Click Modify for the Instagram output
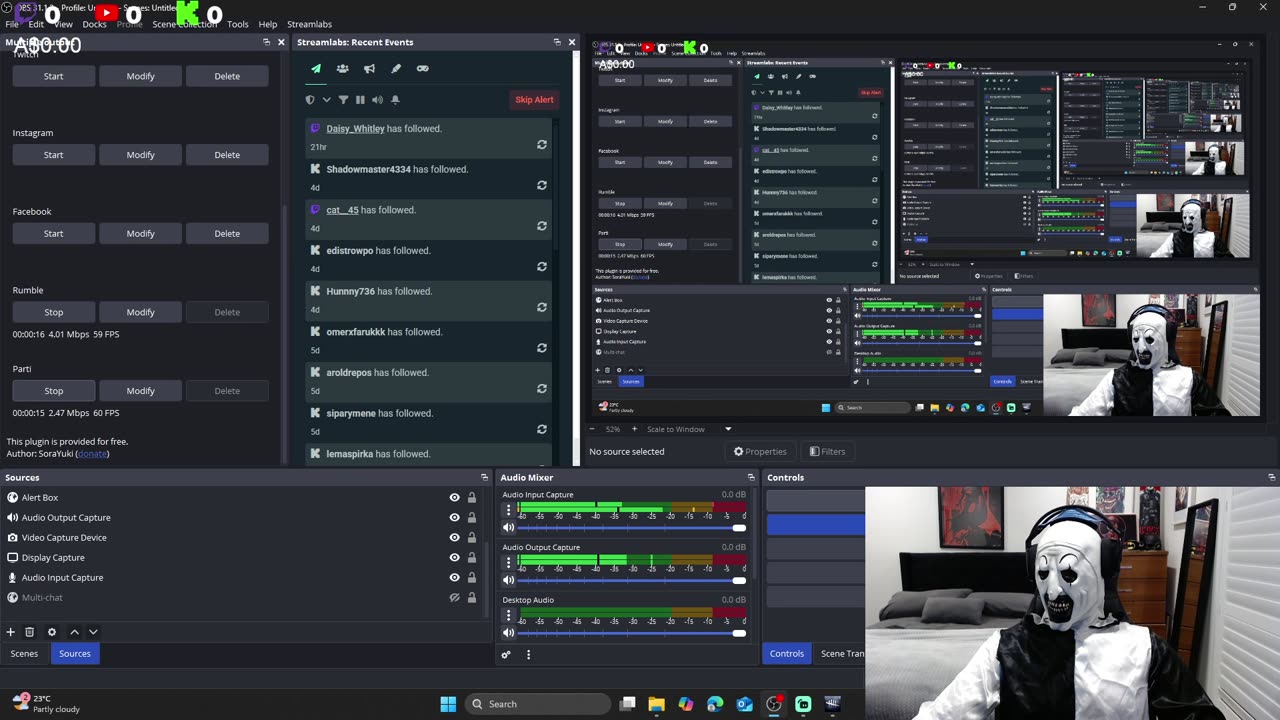Viewport: 1280px width, 720px height. (x=140, y=155)
